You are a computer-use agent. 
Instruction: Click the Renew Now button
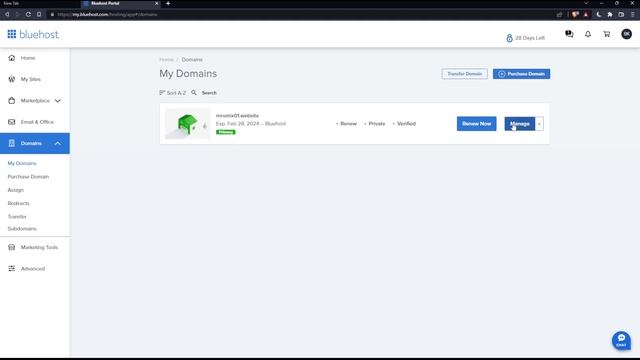pos(476,124)
